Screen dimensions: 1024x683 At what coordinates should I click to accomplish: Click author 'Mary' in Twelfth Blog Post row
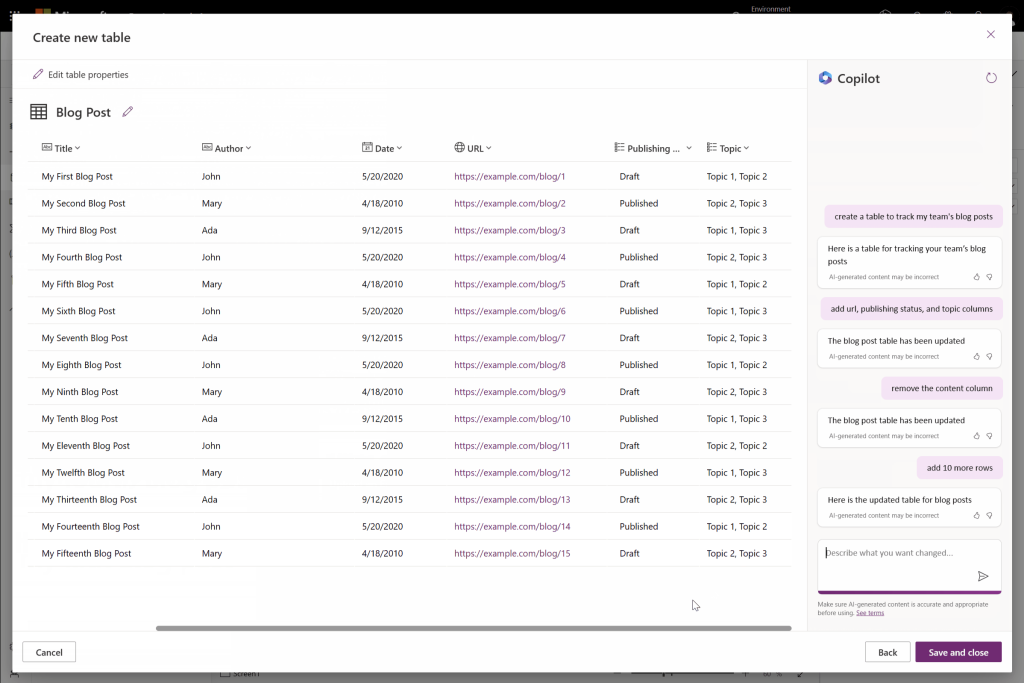212,473
